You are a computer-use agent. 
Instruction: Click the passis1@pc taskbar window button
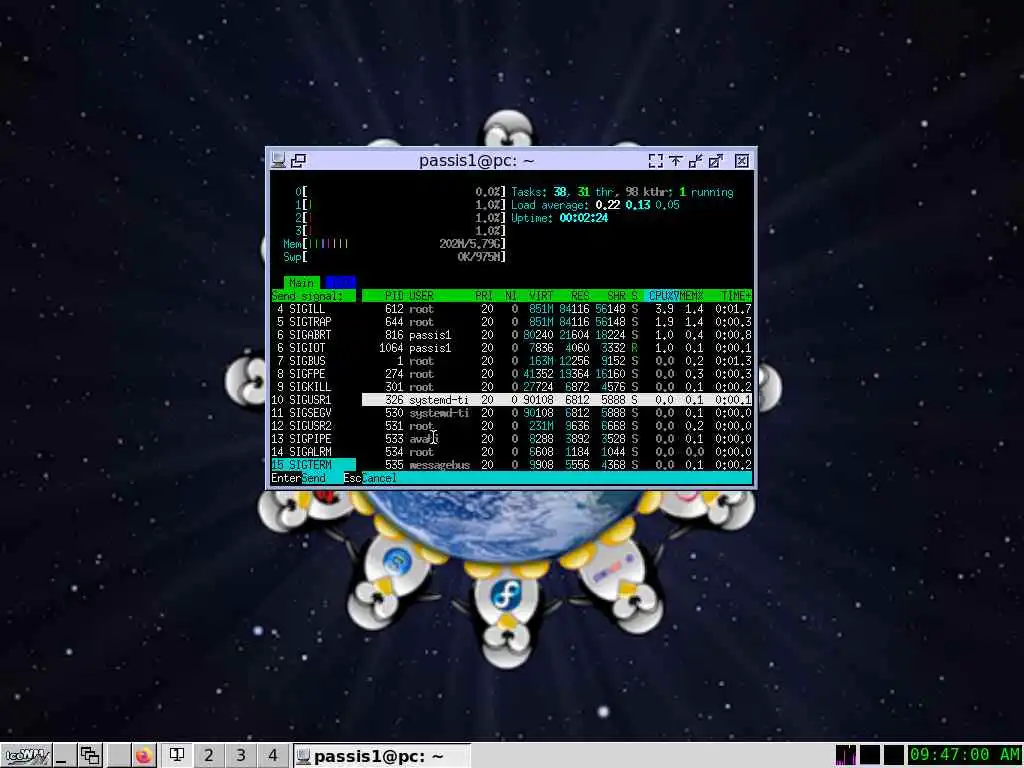coord(381,756)
